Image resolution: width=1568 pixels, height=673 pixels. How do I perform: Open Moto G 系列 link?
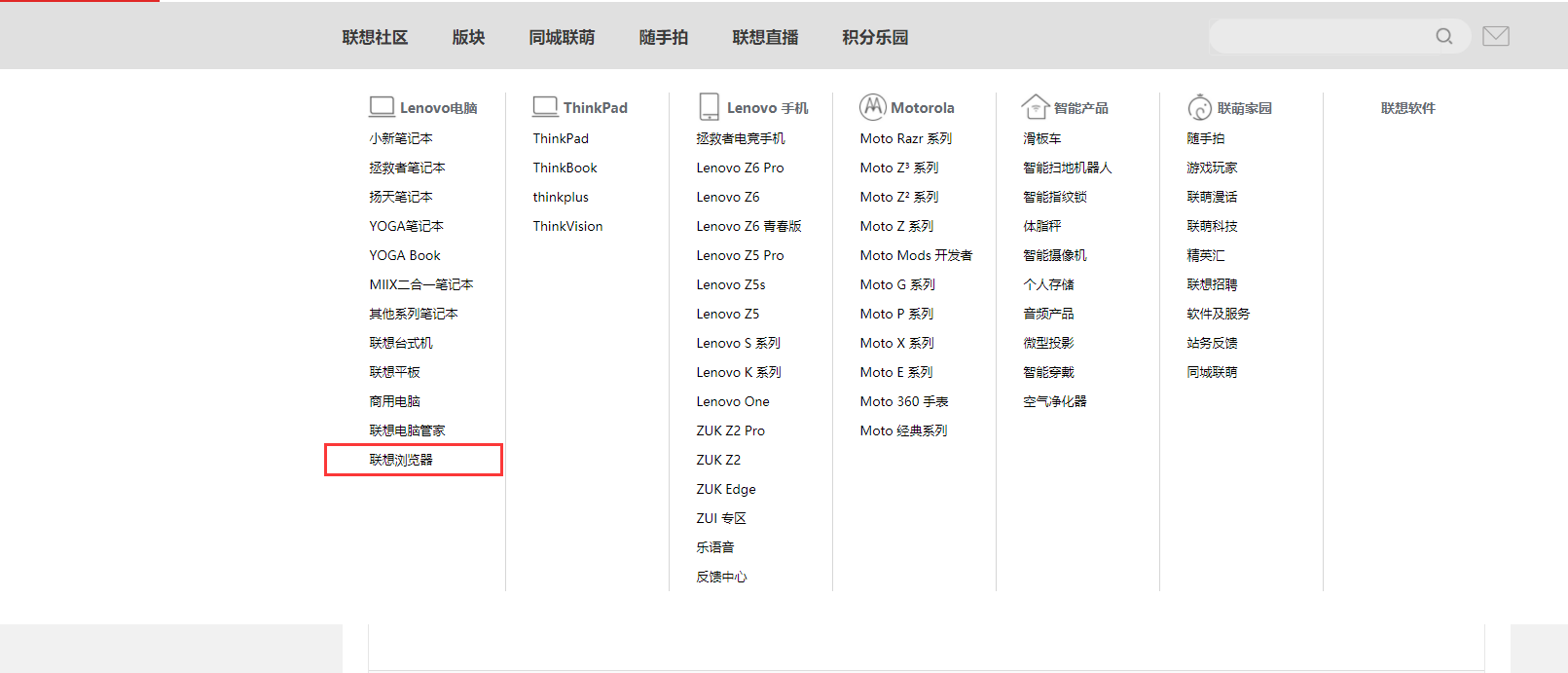click(897, 284)
